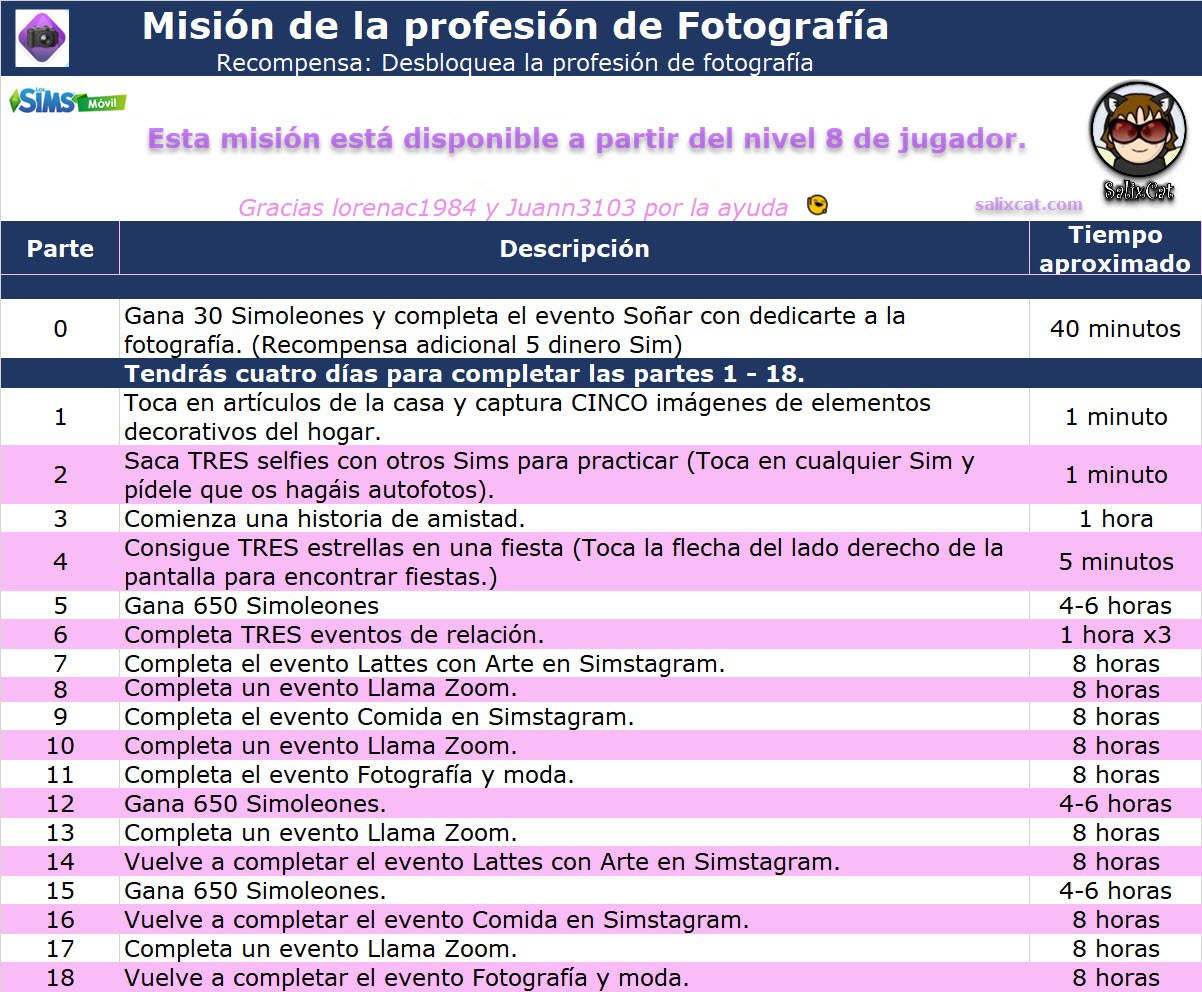Click the '8 horas' time for part 7

coord(1115,664)
